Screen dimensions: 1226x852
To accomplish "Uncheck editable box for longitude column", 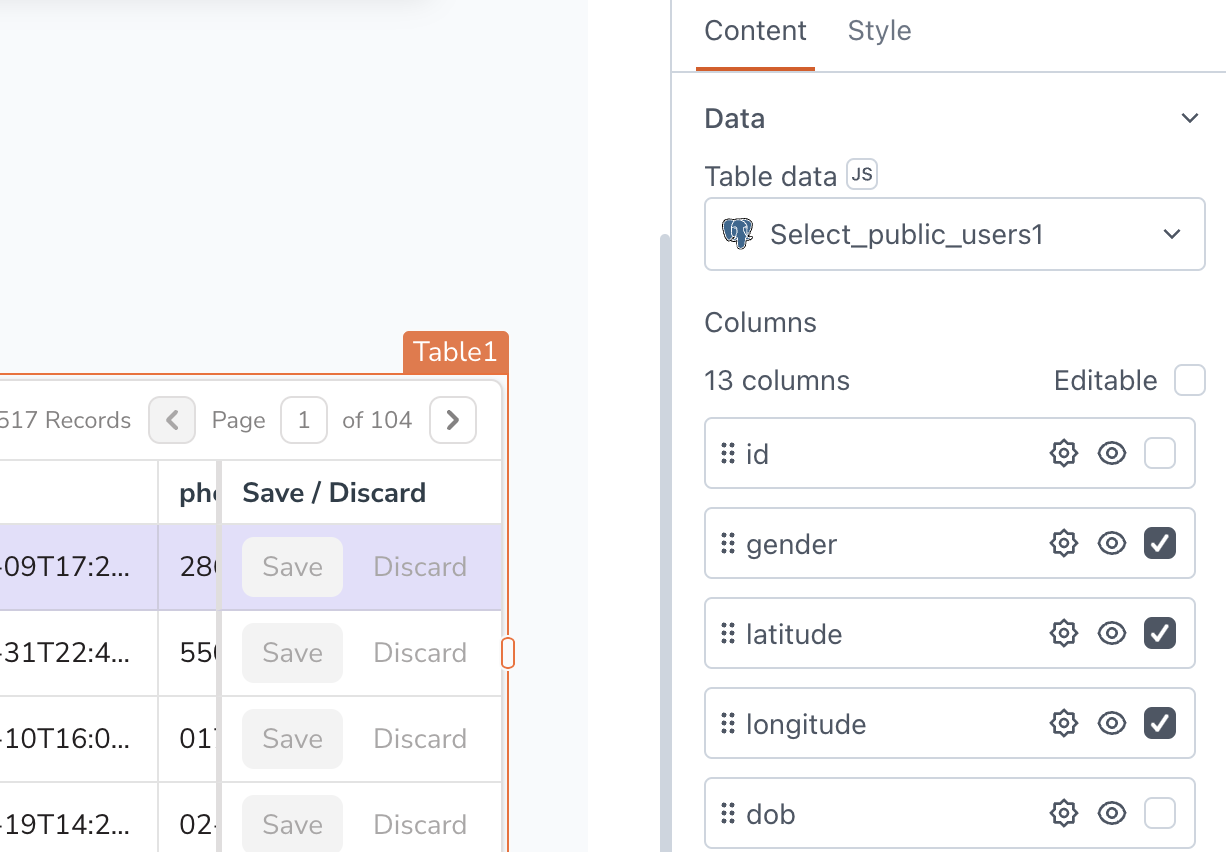I will [x=1160, y=724].
